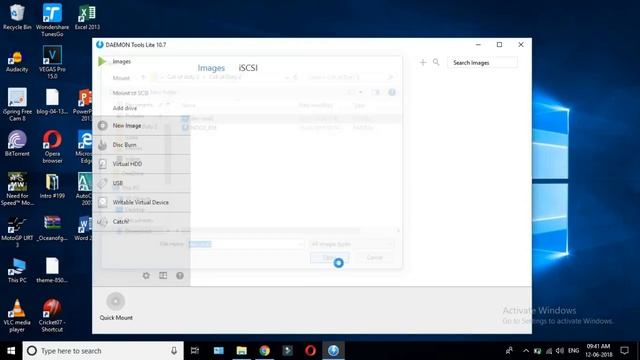
Task: Open the Recycle Bin desktop icon
Action: 17,17
